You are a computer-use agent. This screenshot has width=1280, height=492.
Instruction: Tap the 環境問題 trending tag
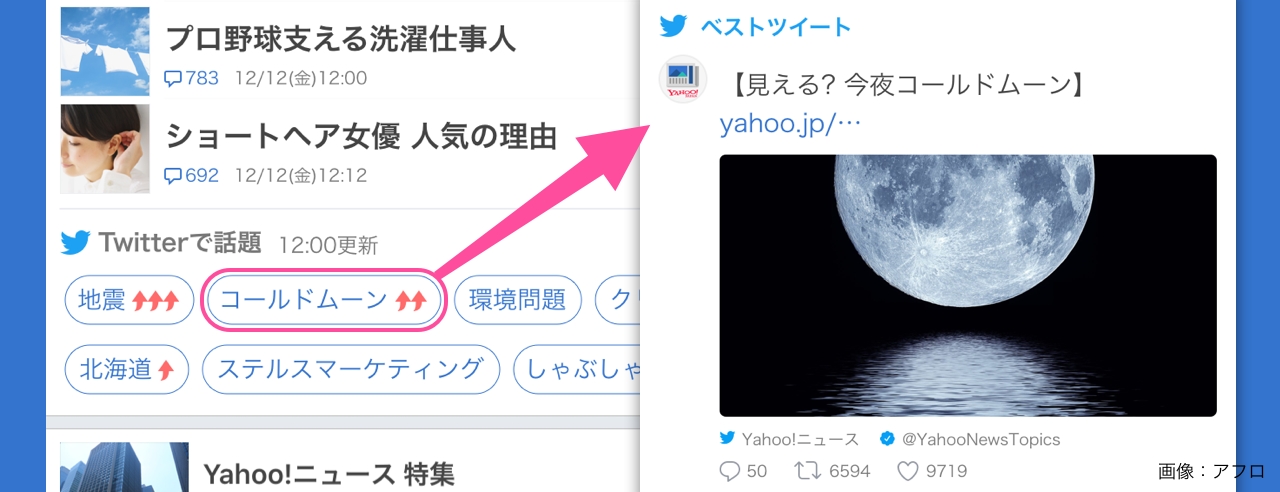(517, 300)
